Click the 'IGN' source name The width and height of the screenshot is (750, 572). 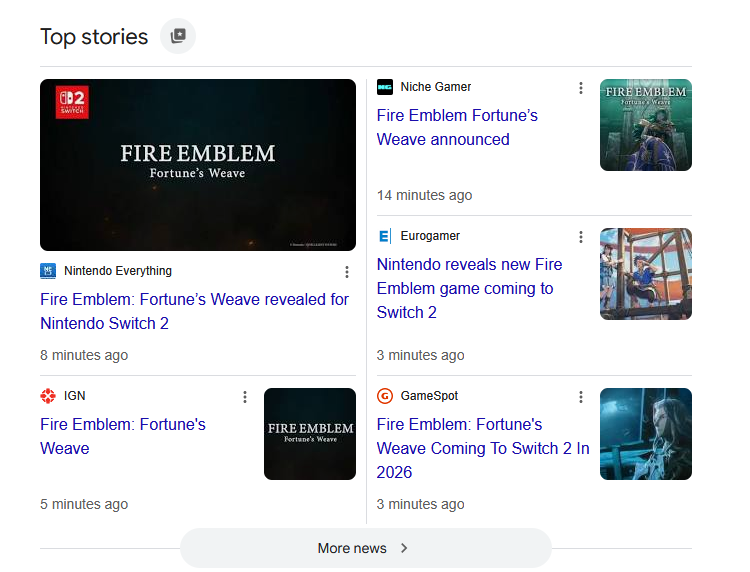[x=75, y=396]
